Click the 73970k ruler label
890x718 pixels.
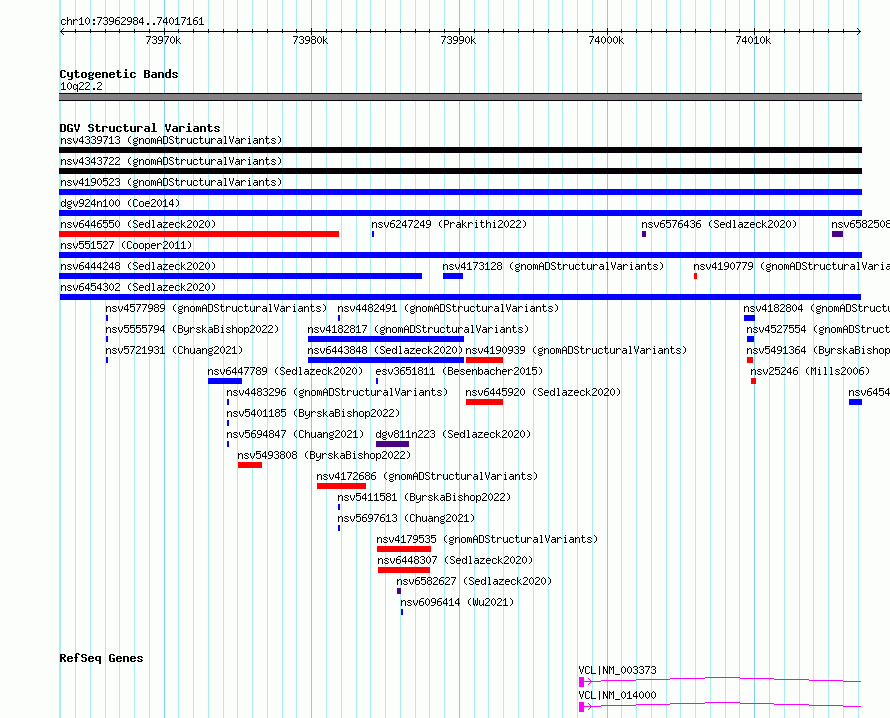click(163, 40)
